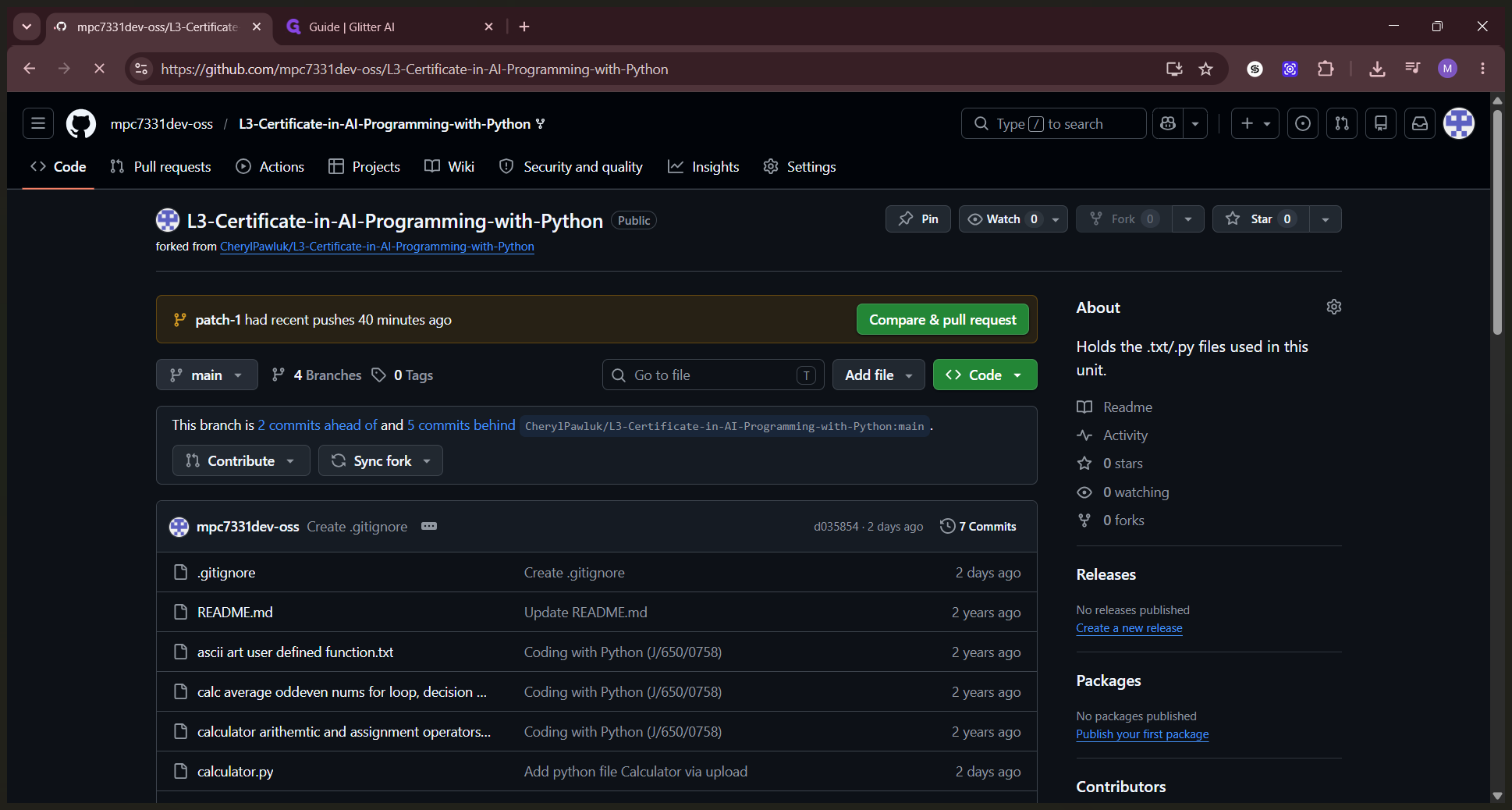Open the Notifications inbox icon

tap(1419, 123)
